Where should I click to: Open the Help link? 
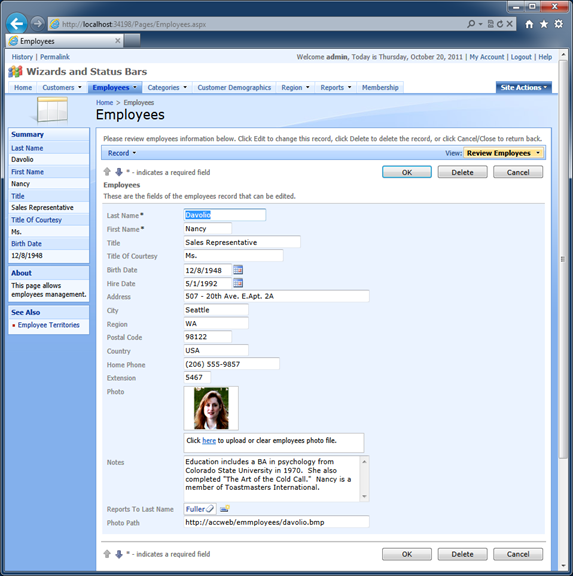pos(545,57)
